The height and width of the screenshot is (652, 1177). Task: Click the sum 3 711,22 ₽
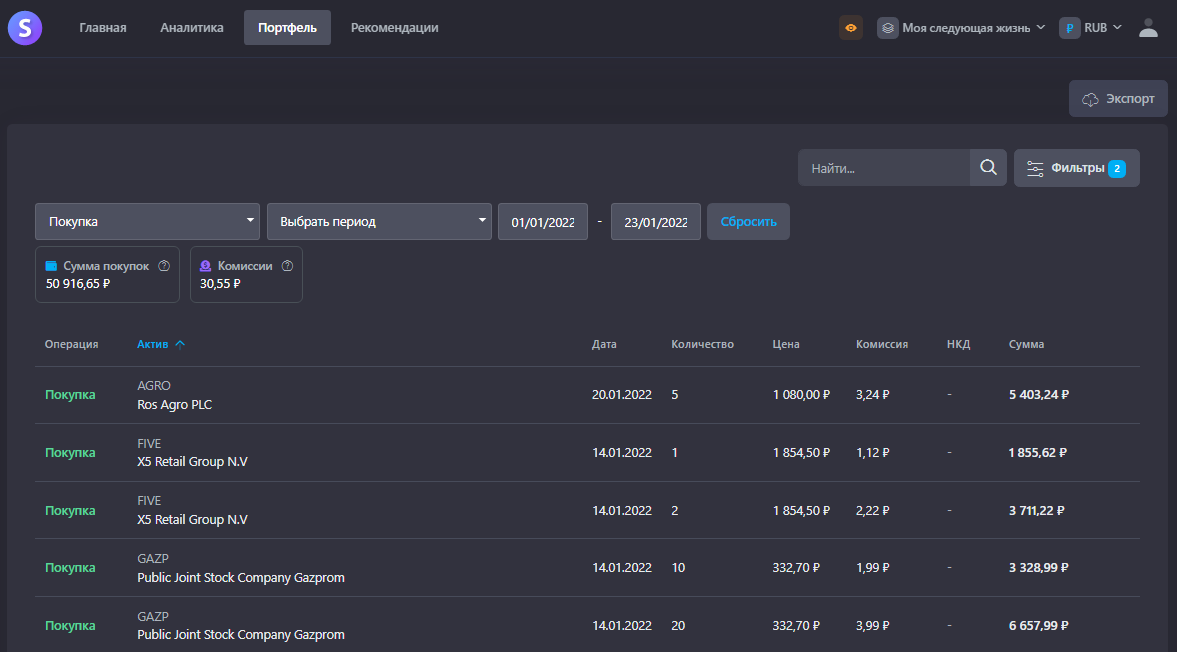click(1037, 510)
